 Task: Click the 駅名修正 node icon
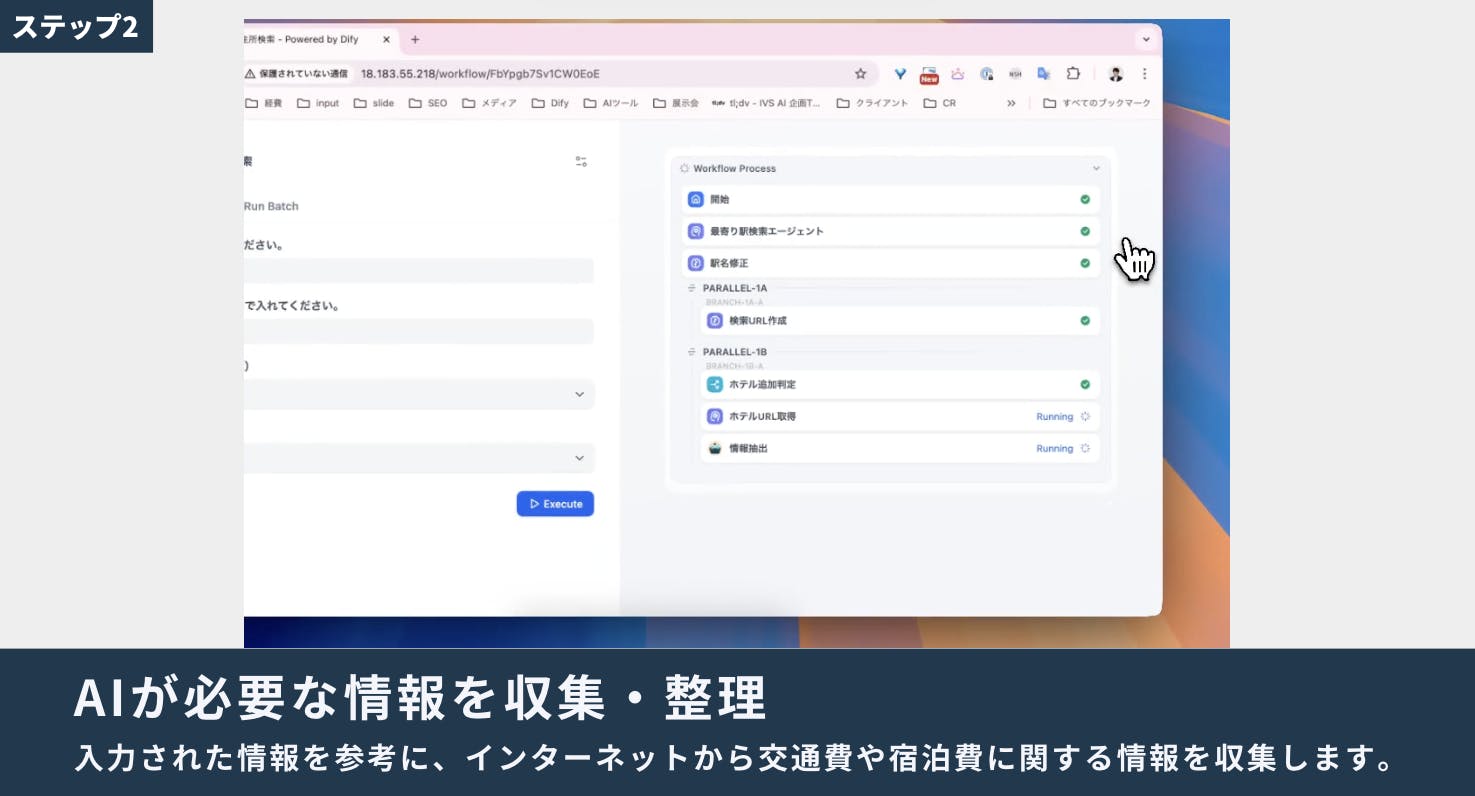[696, 264]
